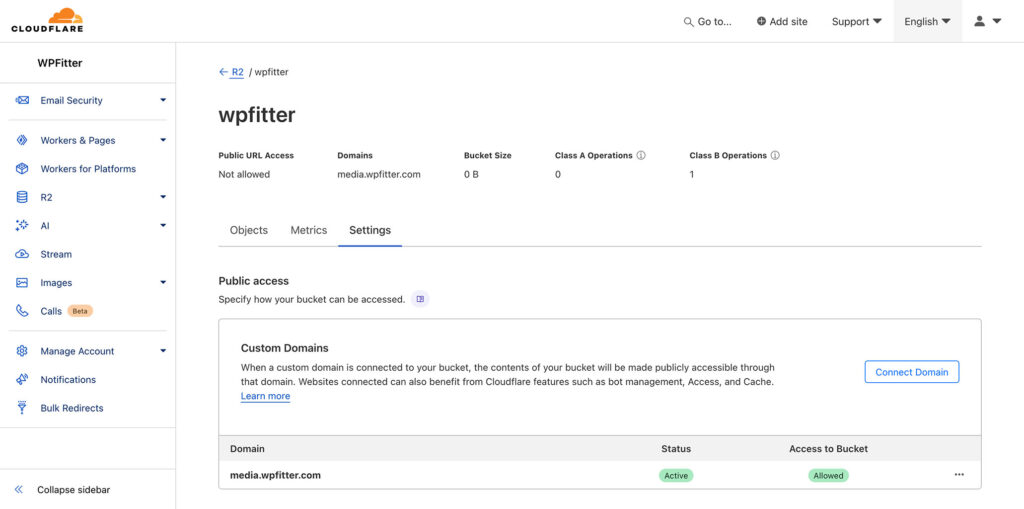Click the Connect Domain button
Image resolution: width=1024 pixels, height=509 pixels.
click(911, 372)
